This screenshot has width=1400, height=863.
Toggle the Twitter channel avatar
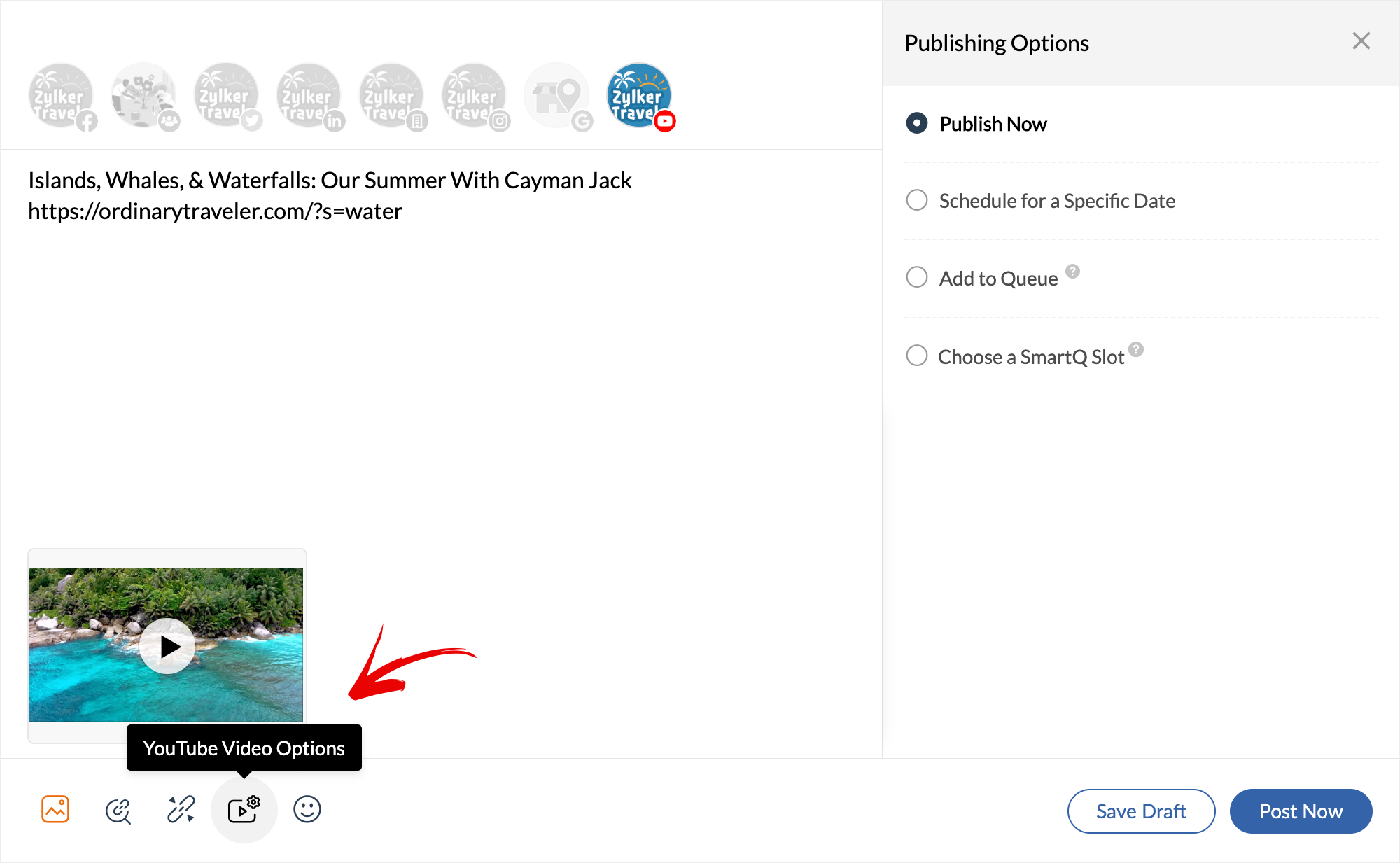(226, 96)
